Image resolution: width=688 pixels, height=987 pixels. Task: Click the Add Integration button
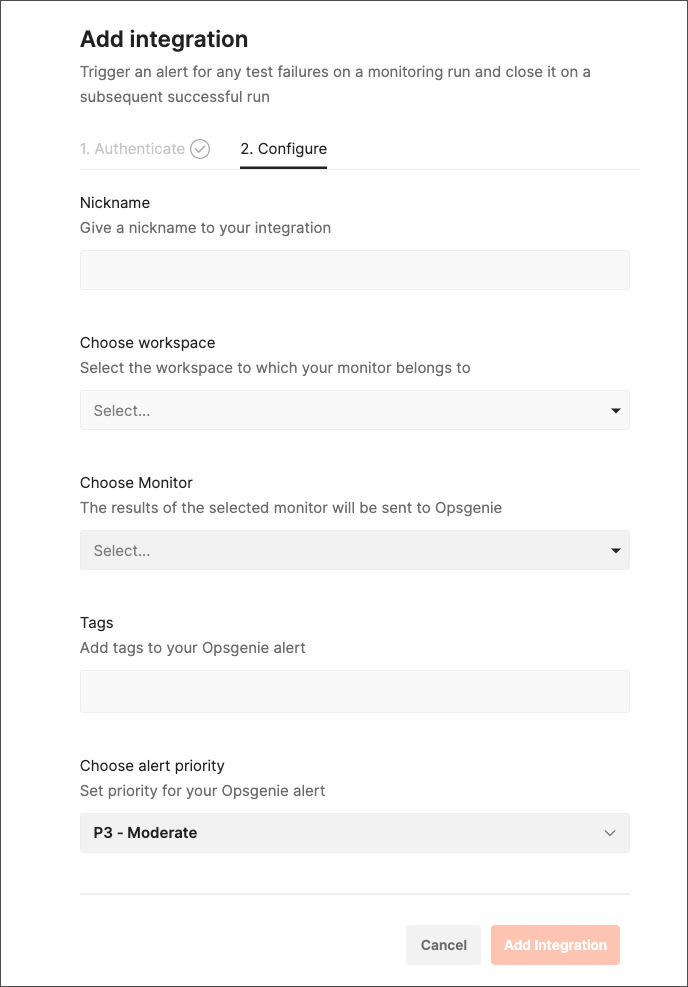tap(555, 945)
